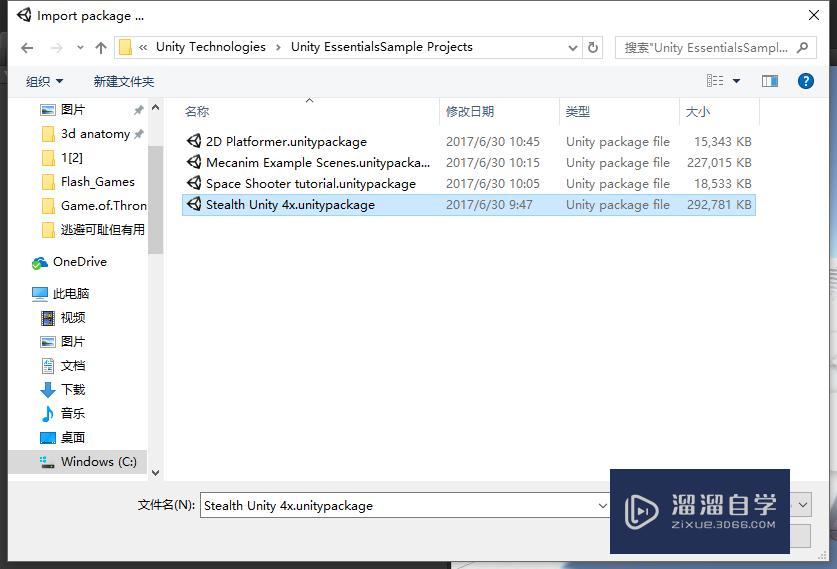Open 桌面 in the sidebar

[73, 438]
